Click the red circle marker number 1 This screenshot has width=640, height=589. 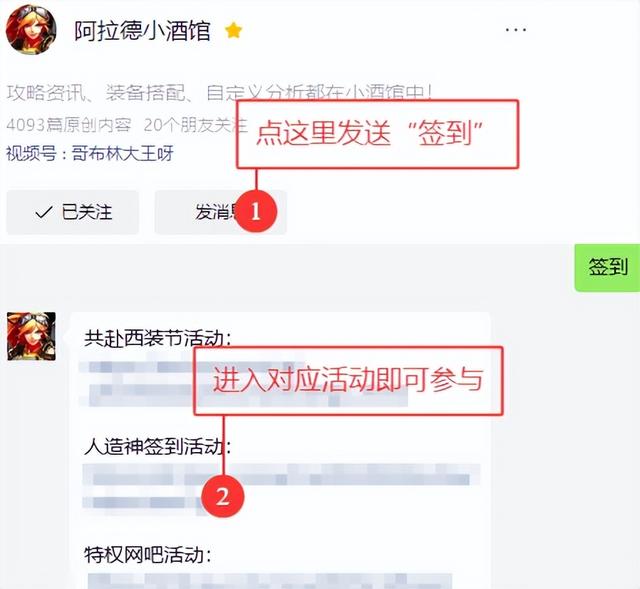(x=256, y=211)
